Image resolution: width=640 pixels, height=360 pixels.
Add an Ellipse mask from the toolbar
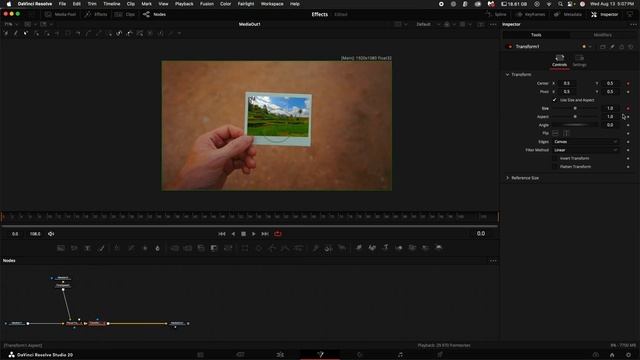259,248
